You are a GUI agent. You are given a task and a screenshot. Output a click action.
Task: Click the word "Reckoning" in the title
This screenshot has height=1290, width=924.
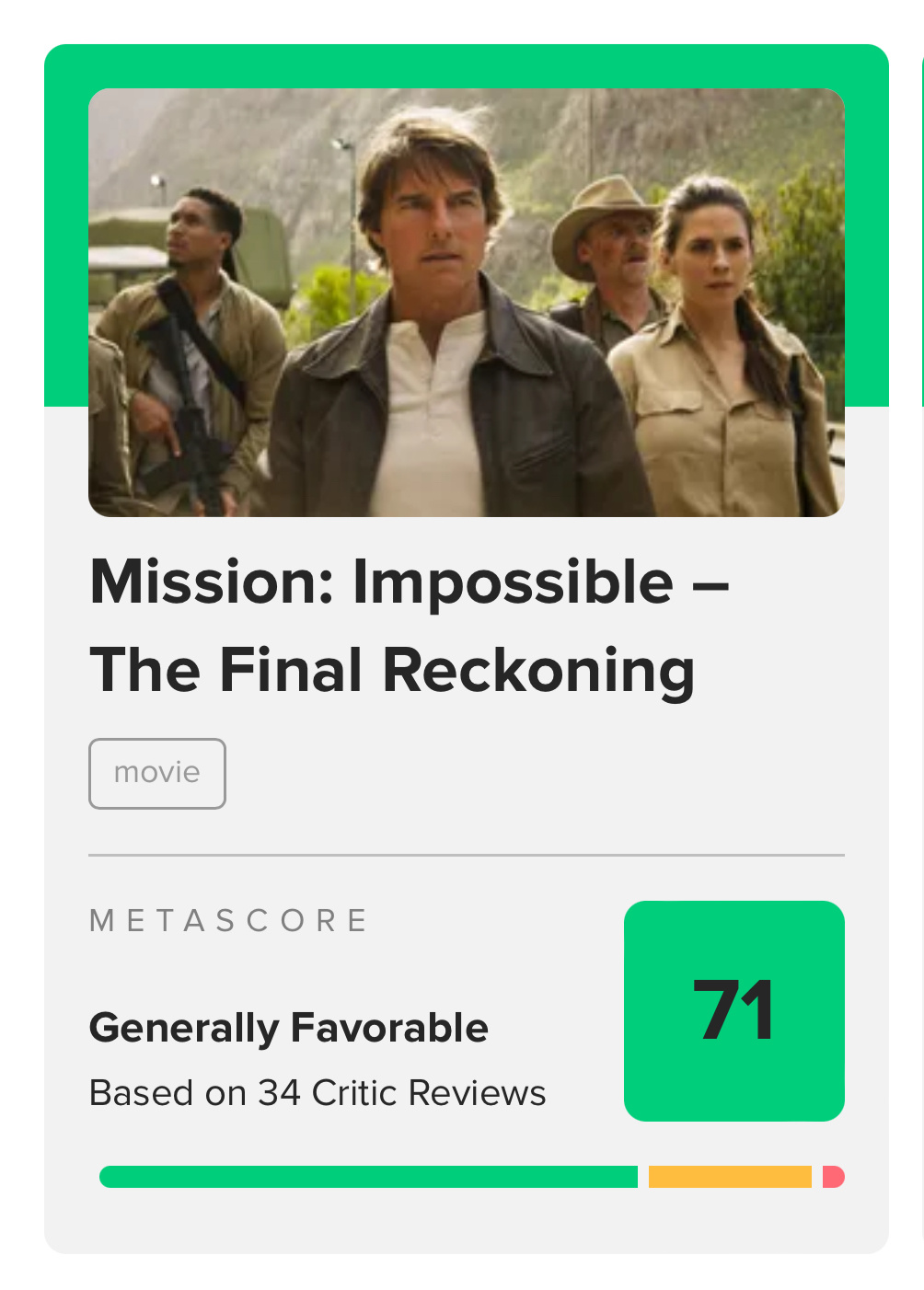(x=538, y=670)
